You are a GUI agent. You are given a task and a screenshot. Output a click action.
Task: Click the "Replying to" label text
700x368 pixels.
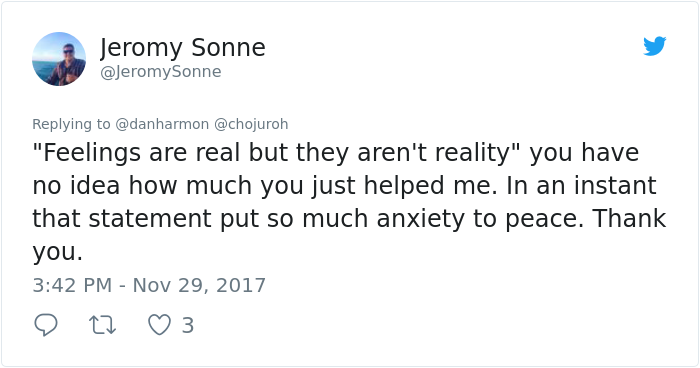[71, 124]
